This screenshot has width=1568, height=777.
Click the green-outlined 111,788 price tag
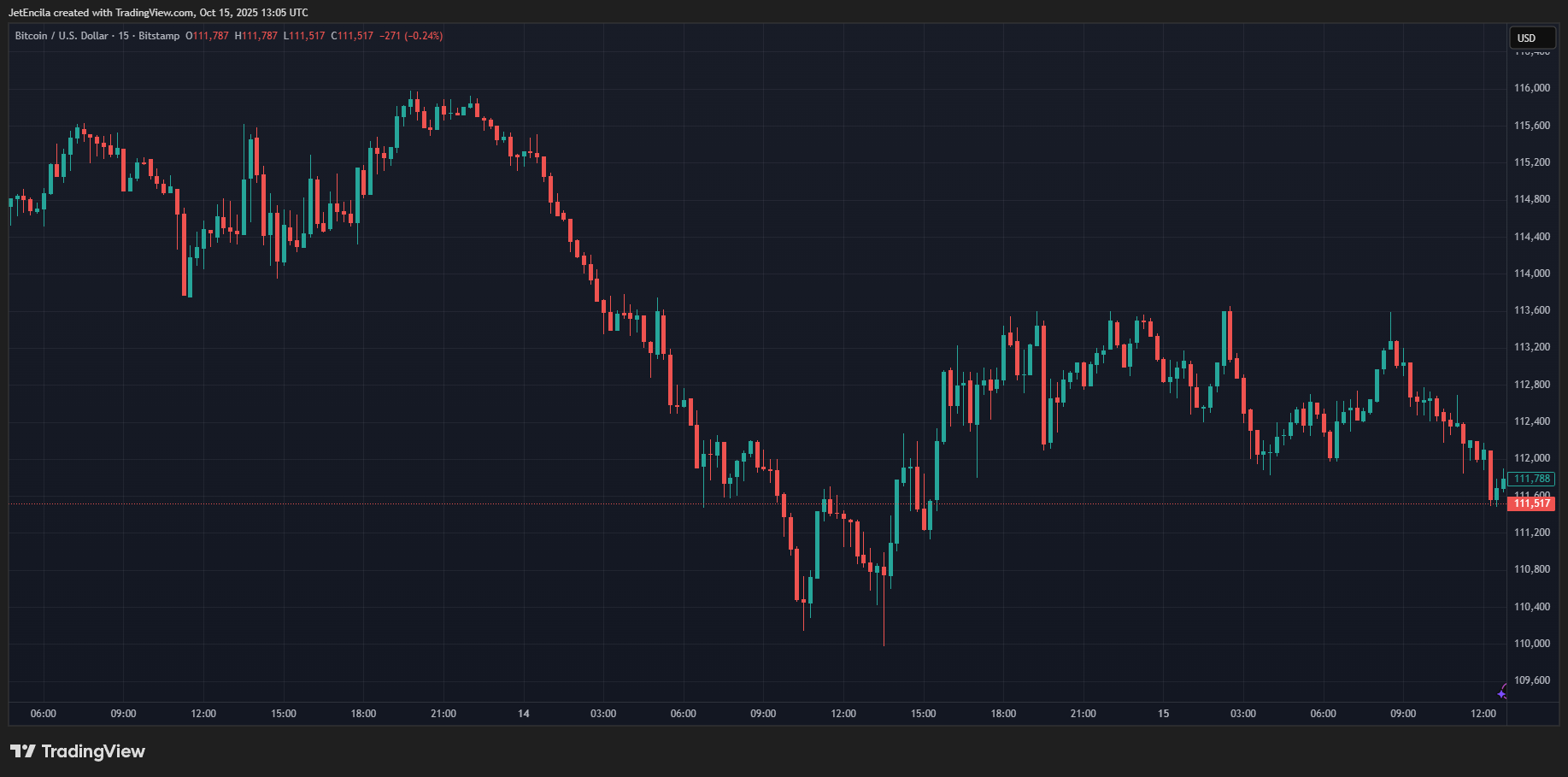[1532, 479]
